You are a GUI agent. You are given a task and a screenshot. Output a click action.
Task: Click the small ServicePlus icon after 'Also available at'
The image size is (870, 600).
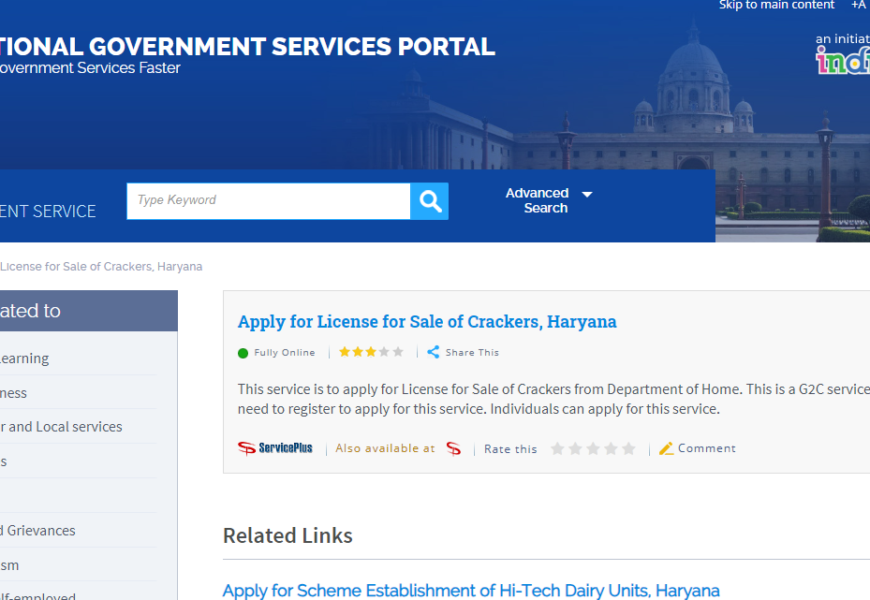click(453, 449)
